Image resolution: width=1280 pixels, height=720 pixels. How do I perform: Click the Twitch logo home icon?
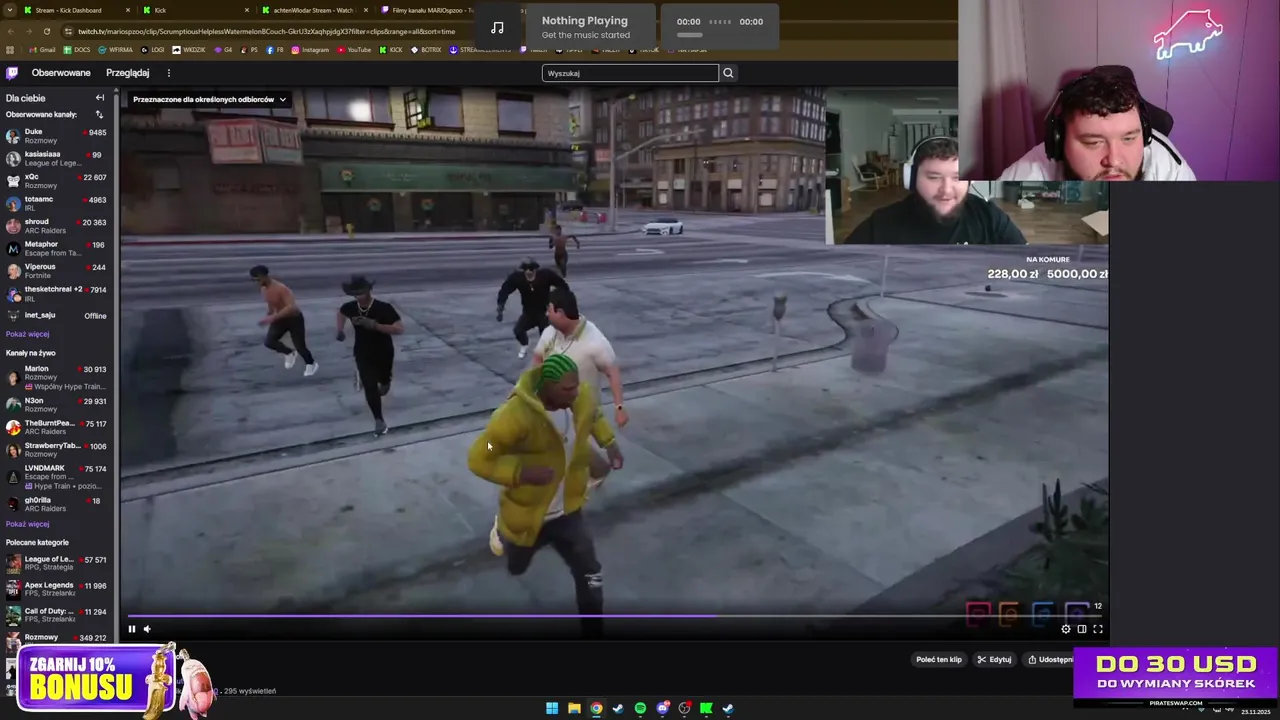[x=12, y=73]
